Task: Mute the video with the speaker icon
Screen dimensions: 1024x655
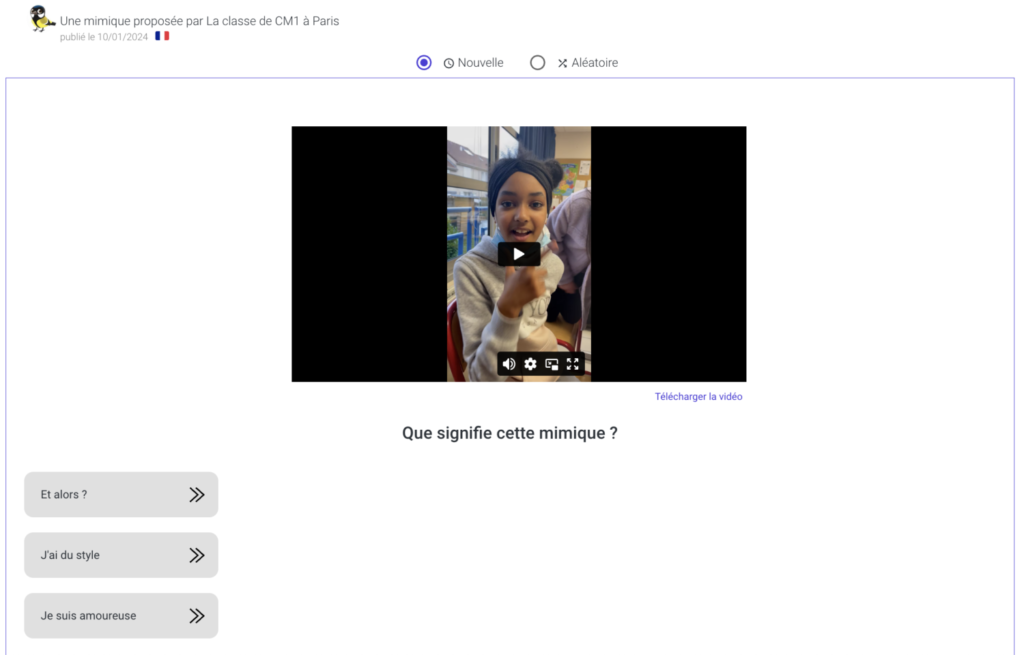Action: (x=509, y=364)
